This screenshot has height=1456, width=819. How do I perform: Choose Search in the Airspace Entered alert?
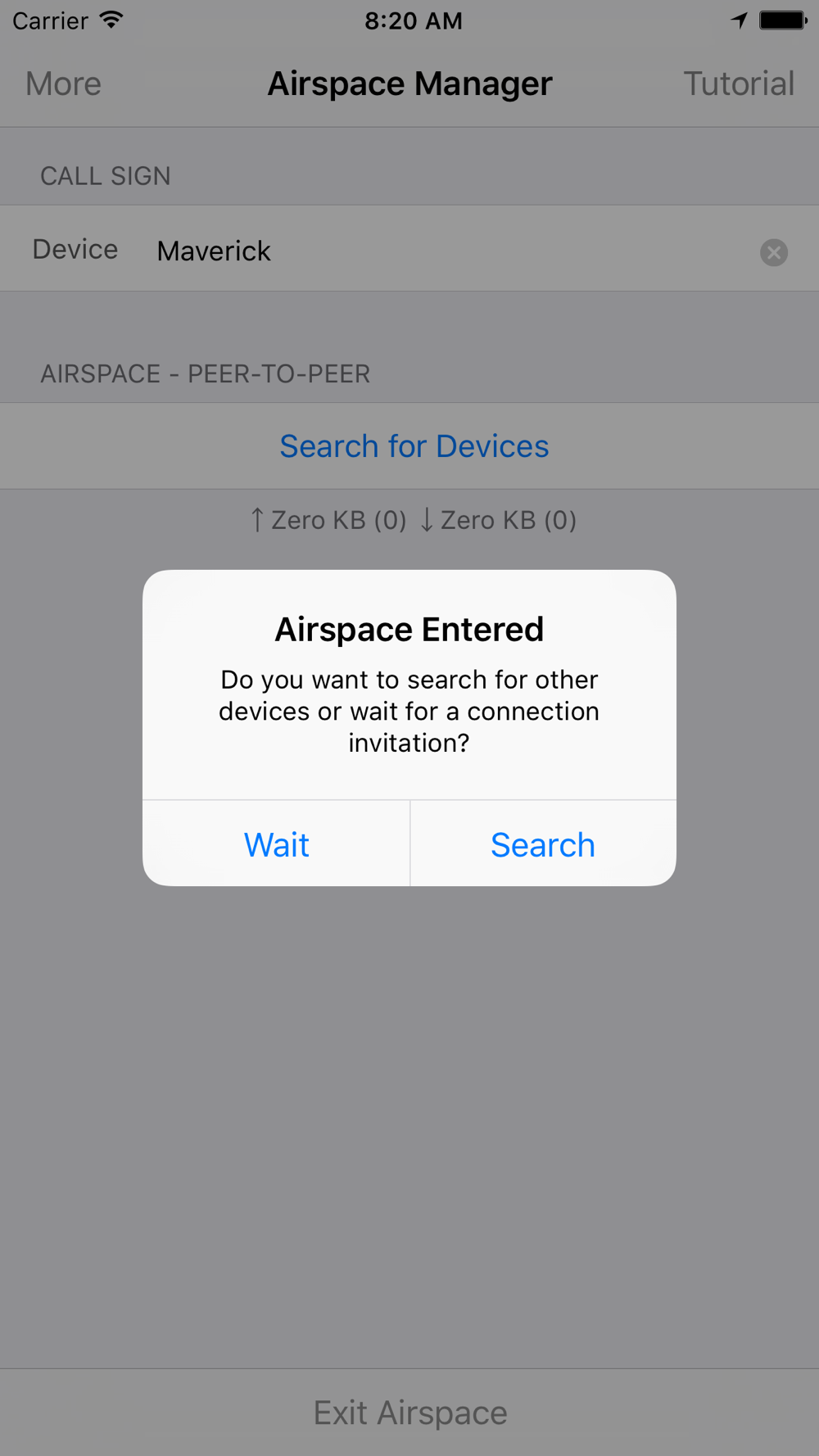543,843
